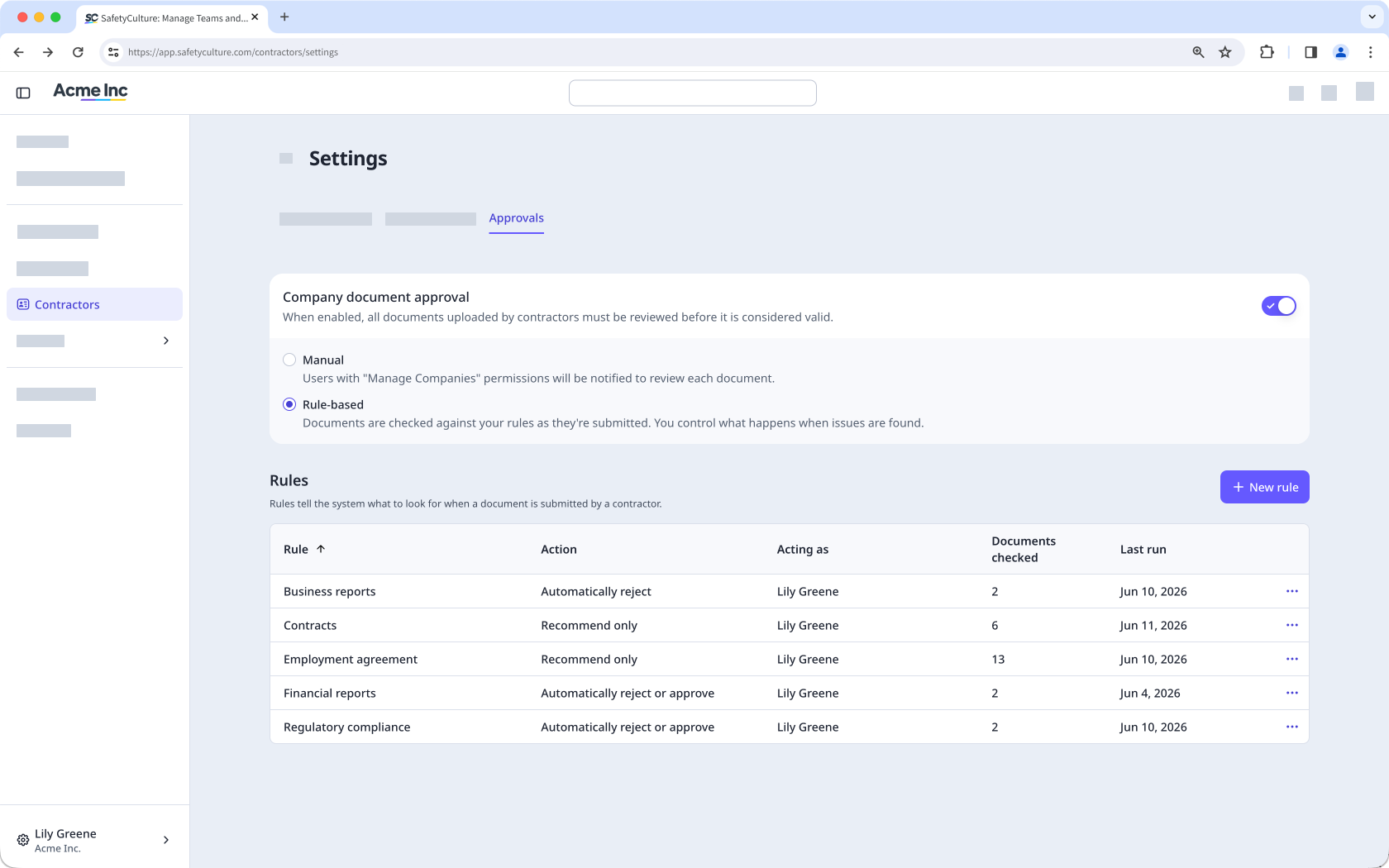
Task: Open more options for Financial reports
Action: pos(1292,693)
